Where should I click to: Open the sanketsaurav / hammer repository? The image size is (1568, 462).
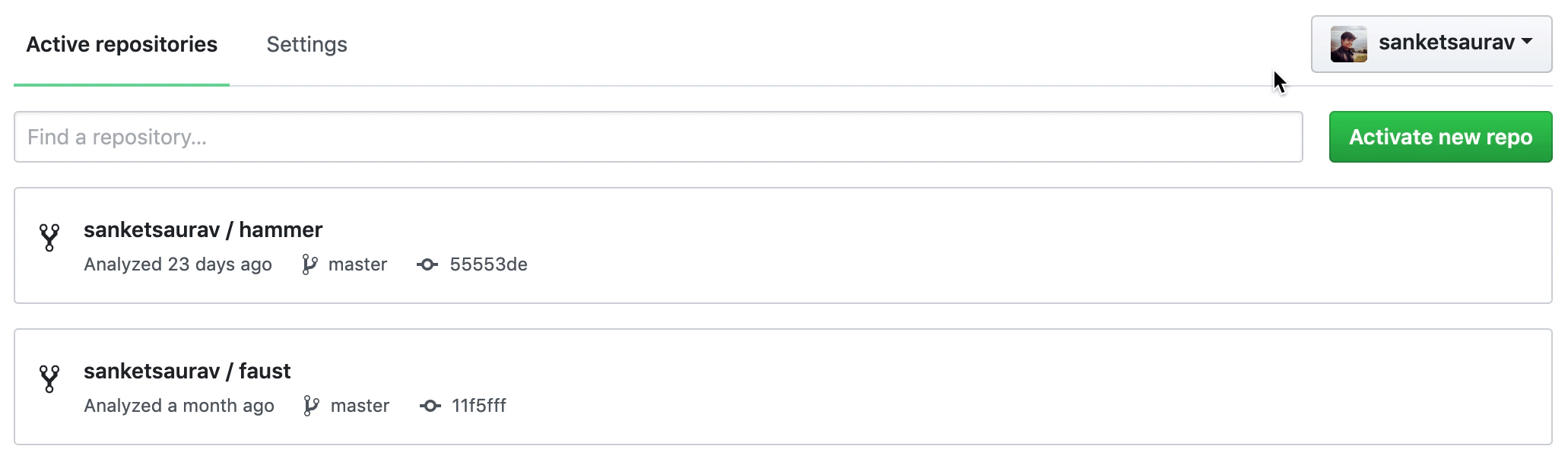[x=203, y=229]
